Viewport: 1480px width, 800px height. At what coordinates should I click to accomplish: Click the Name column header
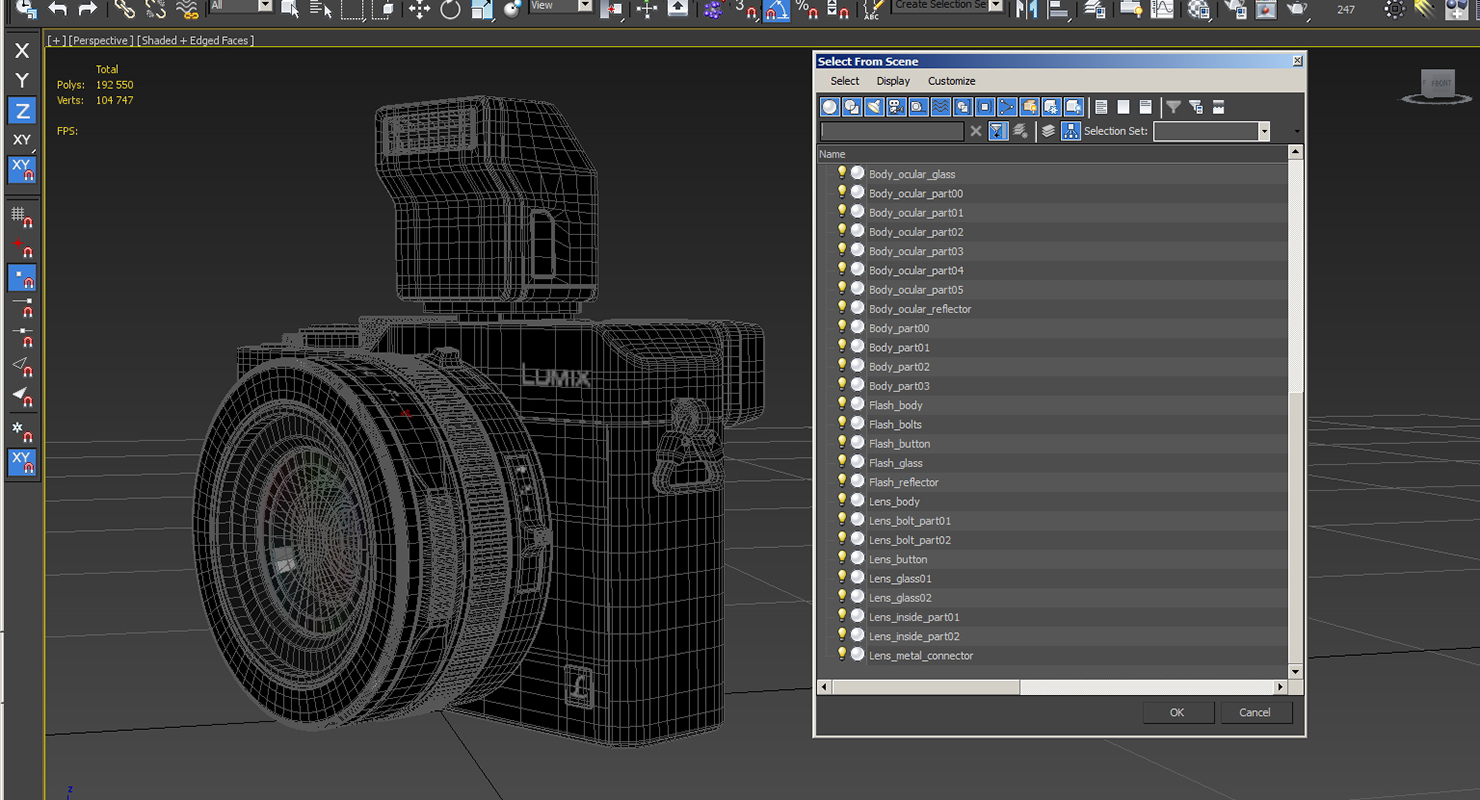[x=1052, y=154]
